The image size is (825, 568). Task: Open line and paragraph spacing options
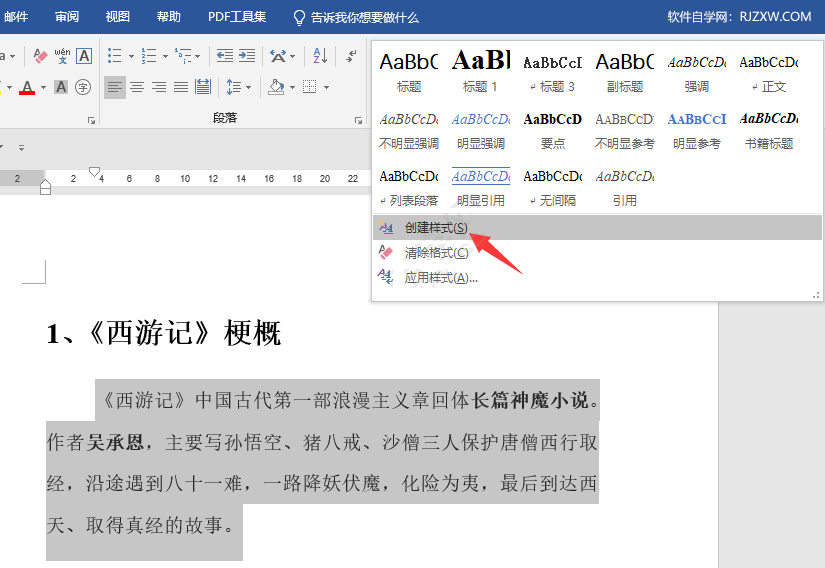[234, 87]
